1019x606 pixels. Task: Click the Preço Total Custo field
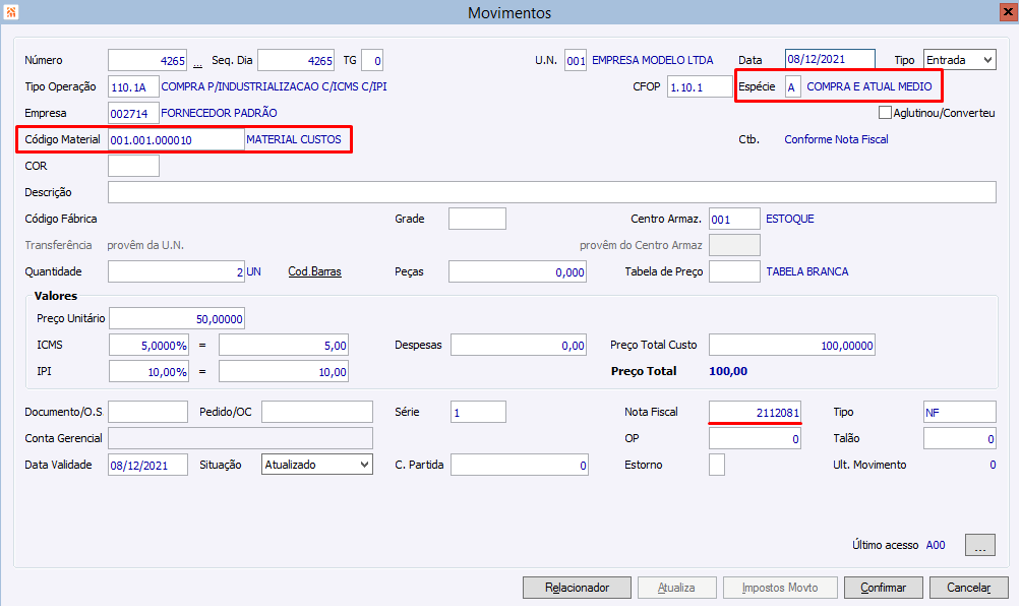coord(792,345)
